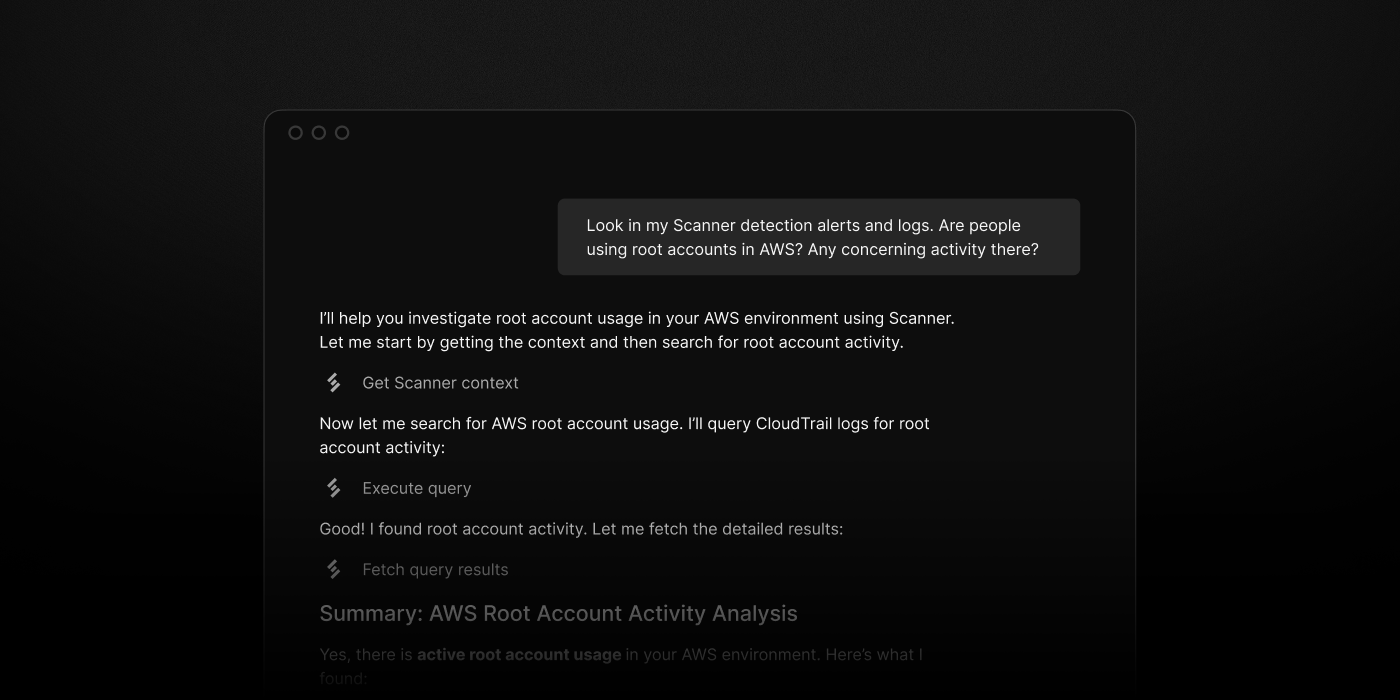This screenshot has width=1400, height=700.
Task: Select the user message bubble about Scanner alerts
Action: click(x=818, y=237)
